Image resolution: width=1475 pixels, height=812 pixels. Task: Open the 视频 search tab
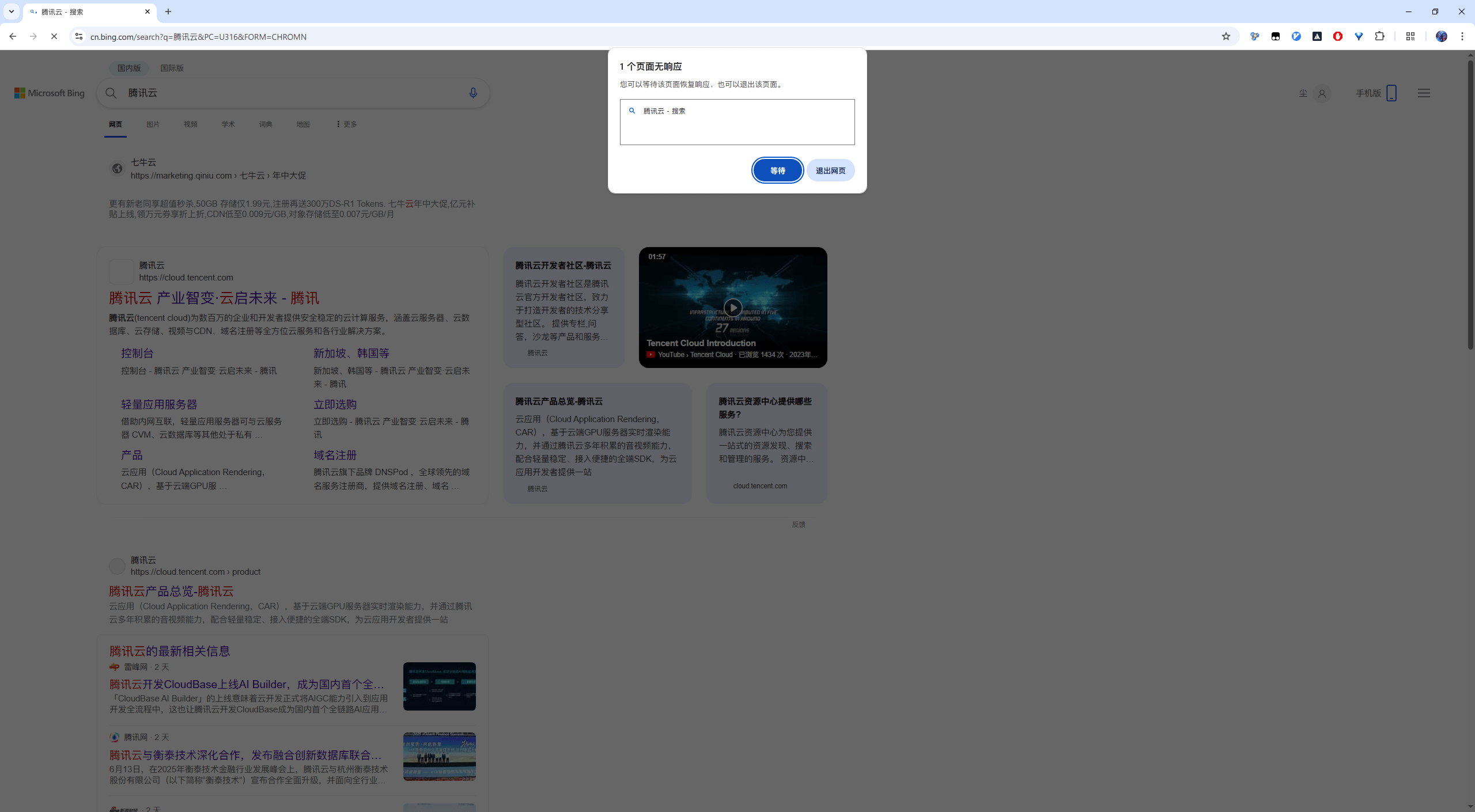190,124
